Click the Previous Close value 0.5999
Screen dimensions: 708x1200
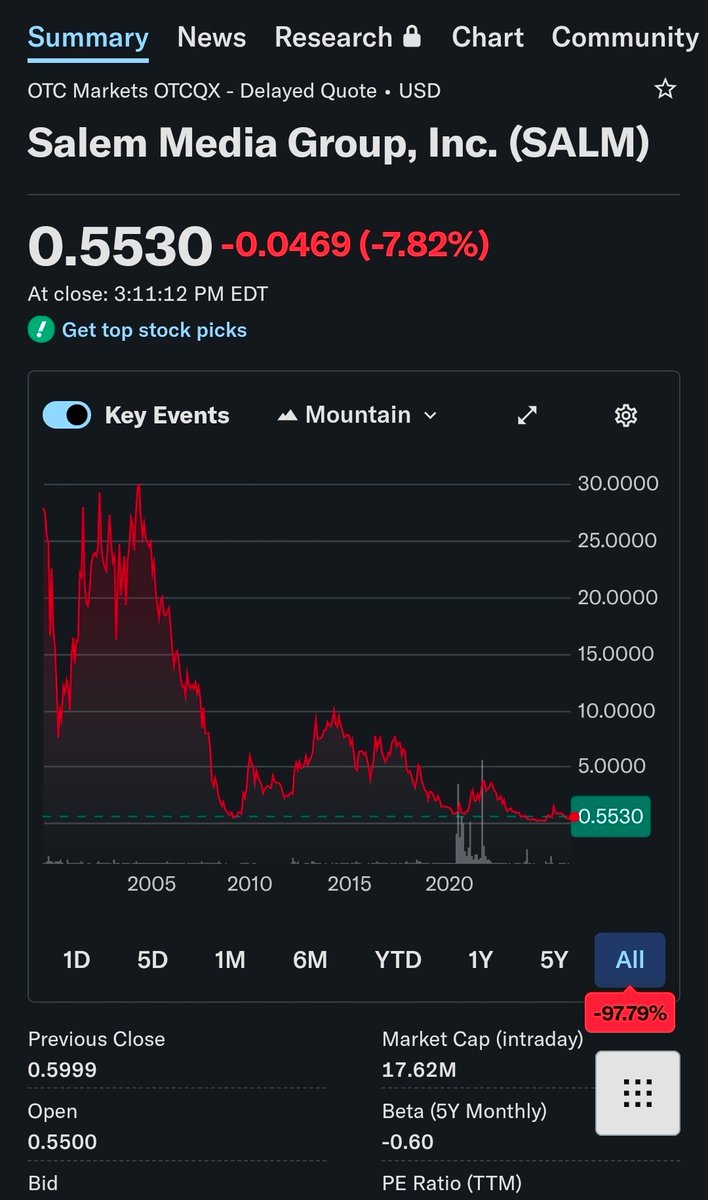click(x=62, y=1070)
